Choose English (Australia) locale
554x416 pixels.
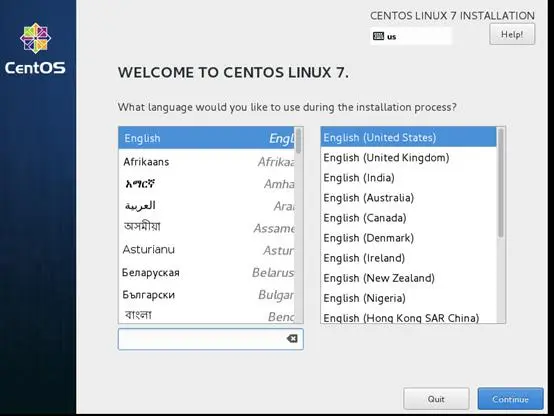pyautogui.click(x=408, y=198)
